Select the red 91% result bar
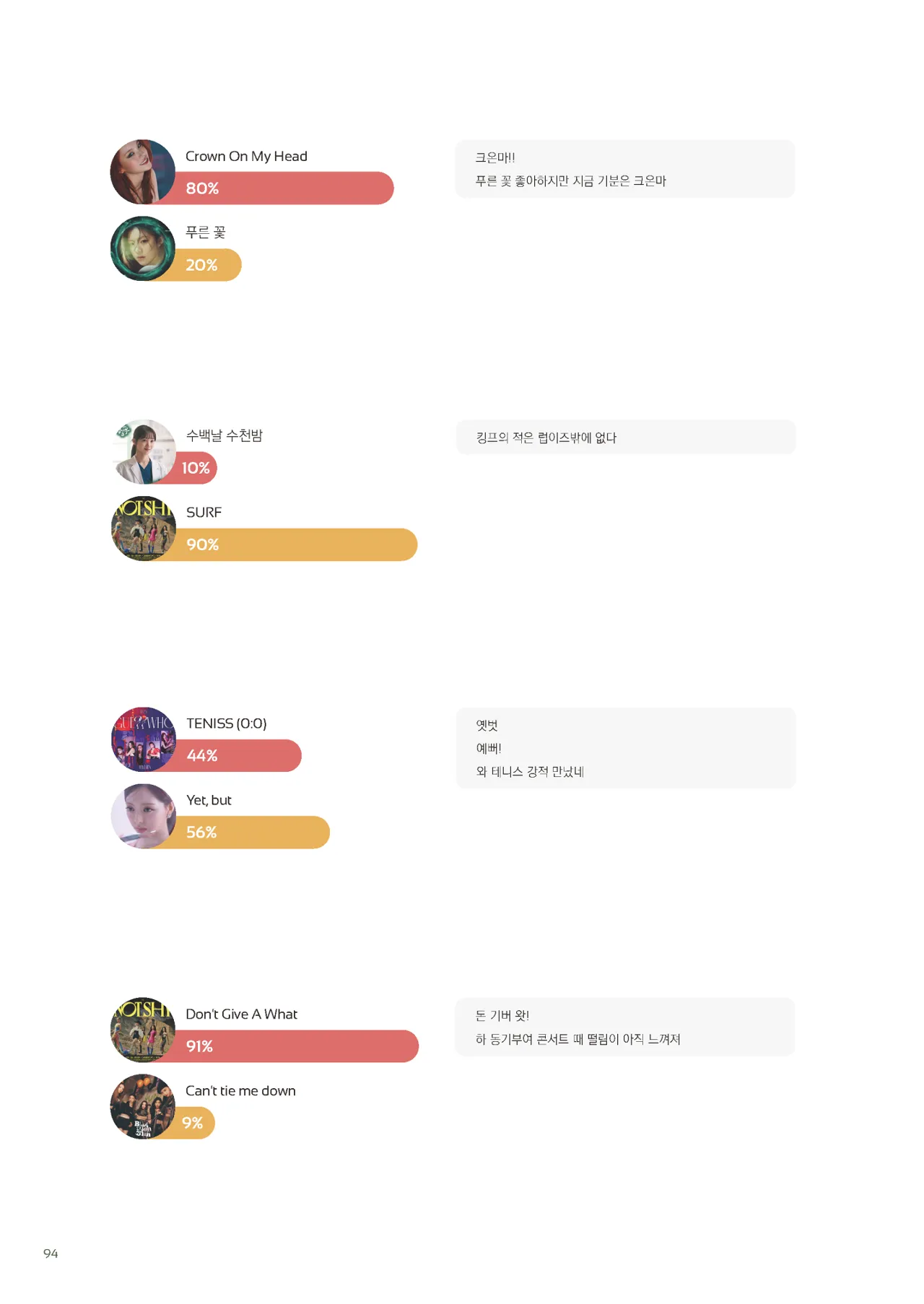The image size is (924, 1304). (x=303, y=1046)
